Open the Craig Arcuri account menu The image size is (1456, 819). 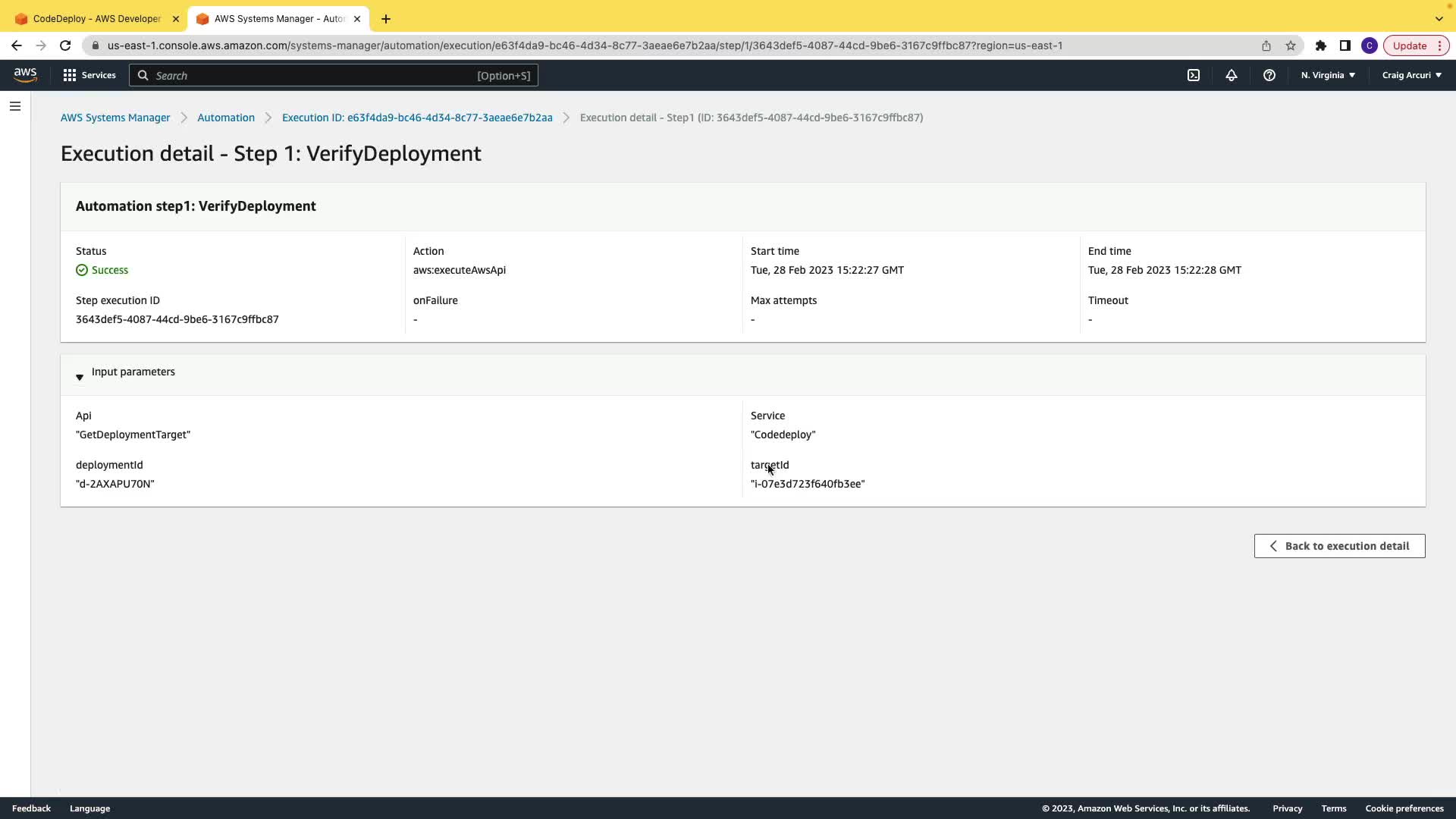click(1411, 75)
